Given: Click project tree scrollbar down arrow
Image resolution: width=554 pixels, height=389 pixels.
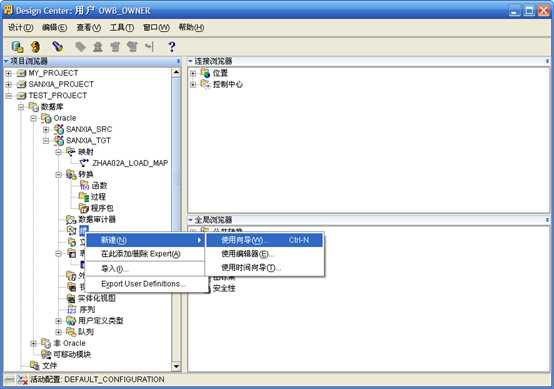Looking at the screenshot, I should coord(176,366).
